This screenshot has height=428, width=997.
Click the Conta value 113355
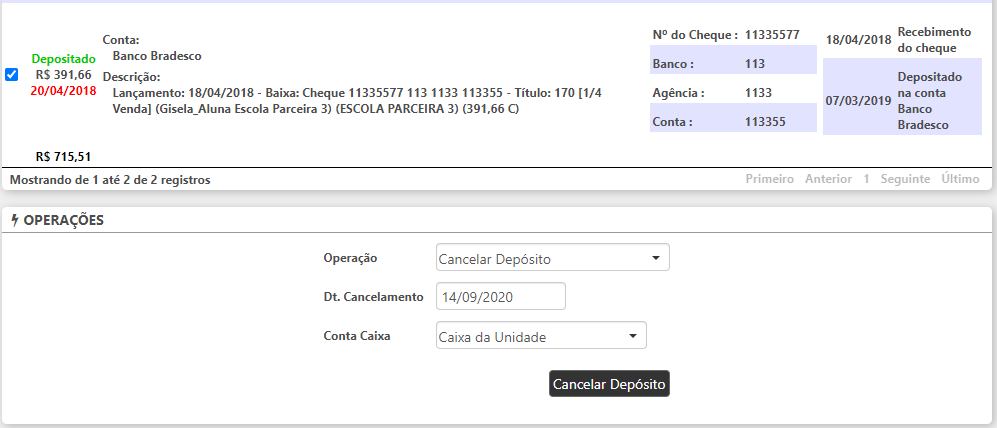tap(765, 122)
